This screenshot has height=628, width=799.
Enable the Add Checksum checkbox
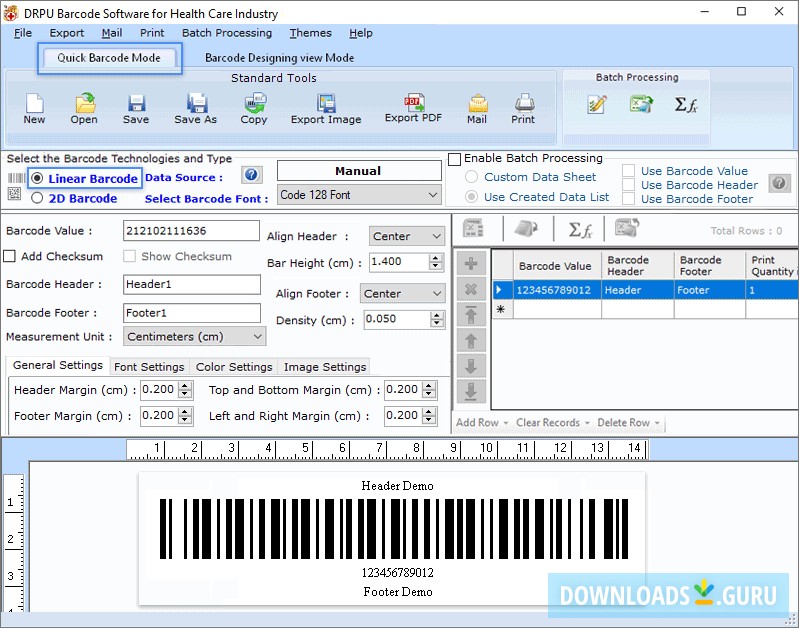point(10,257)
